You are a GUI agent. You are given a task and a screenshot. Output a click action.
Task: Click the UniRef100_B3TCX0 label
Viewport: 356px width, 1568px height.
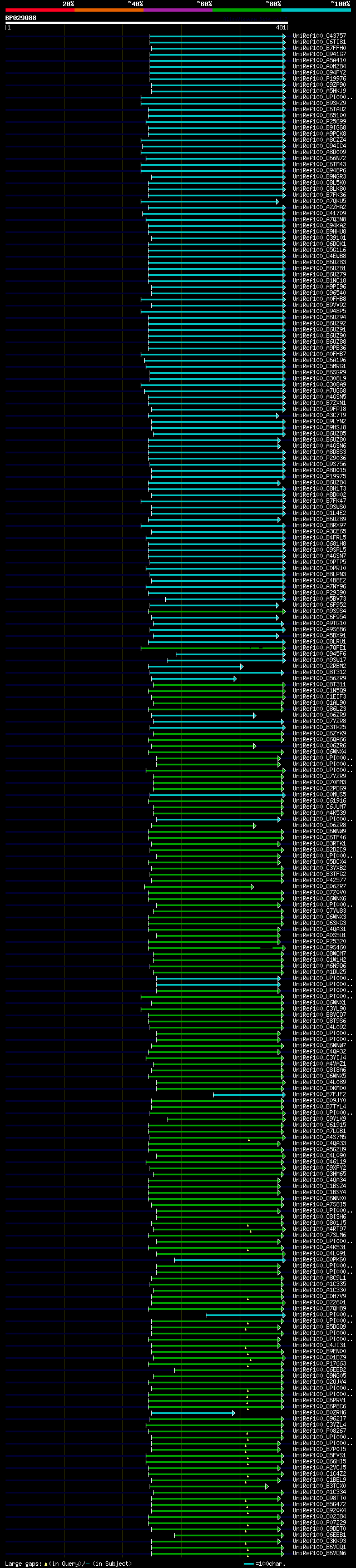[x=319, y=1486]
